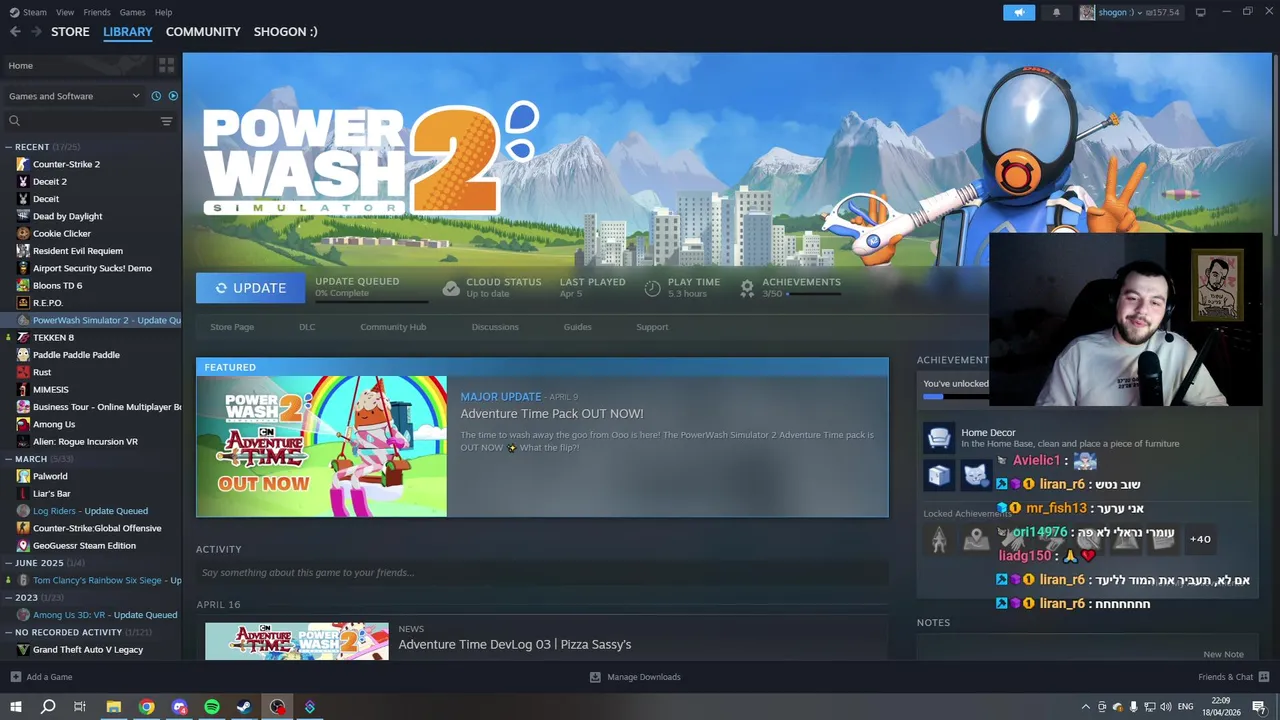This screenshot has width=1280, height=720.
Task: Click the Achievements gear icon
Action: tap(747, 288)
